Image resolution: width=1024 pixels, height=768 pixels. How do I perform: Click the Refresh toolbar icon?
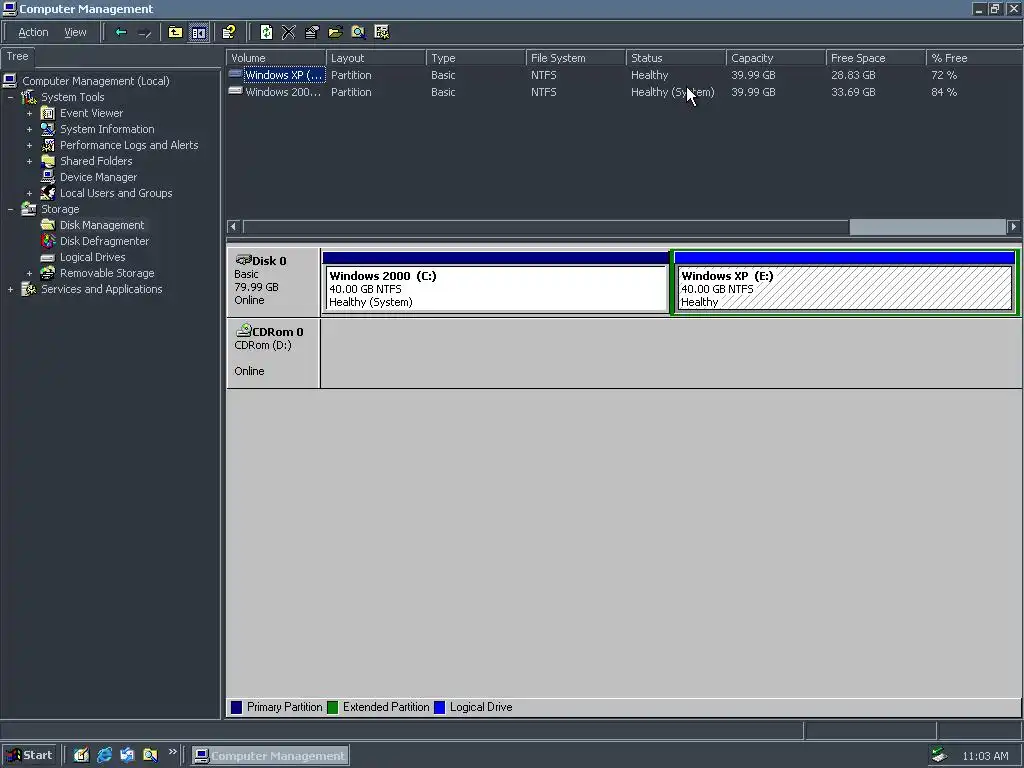tap(266, 32)
